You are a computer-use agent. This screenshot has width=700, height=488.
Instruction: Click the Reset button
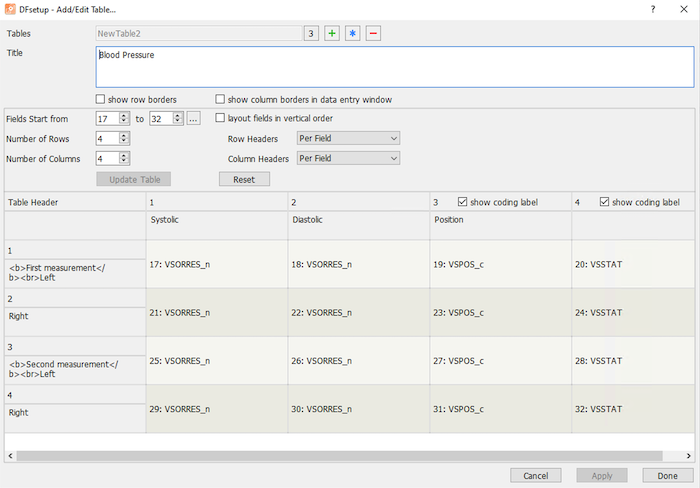tap(244, 179)
